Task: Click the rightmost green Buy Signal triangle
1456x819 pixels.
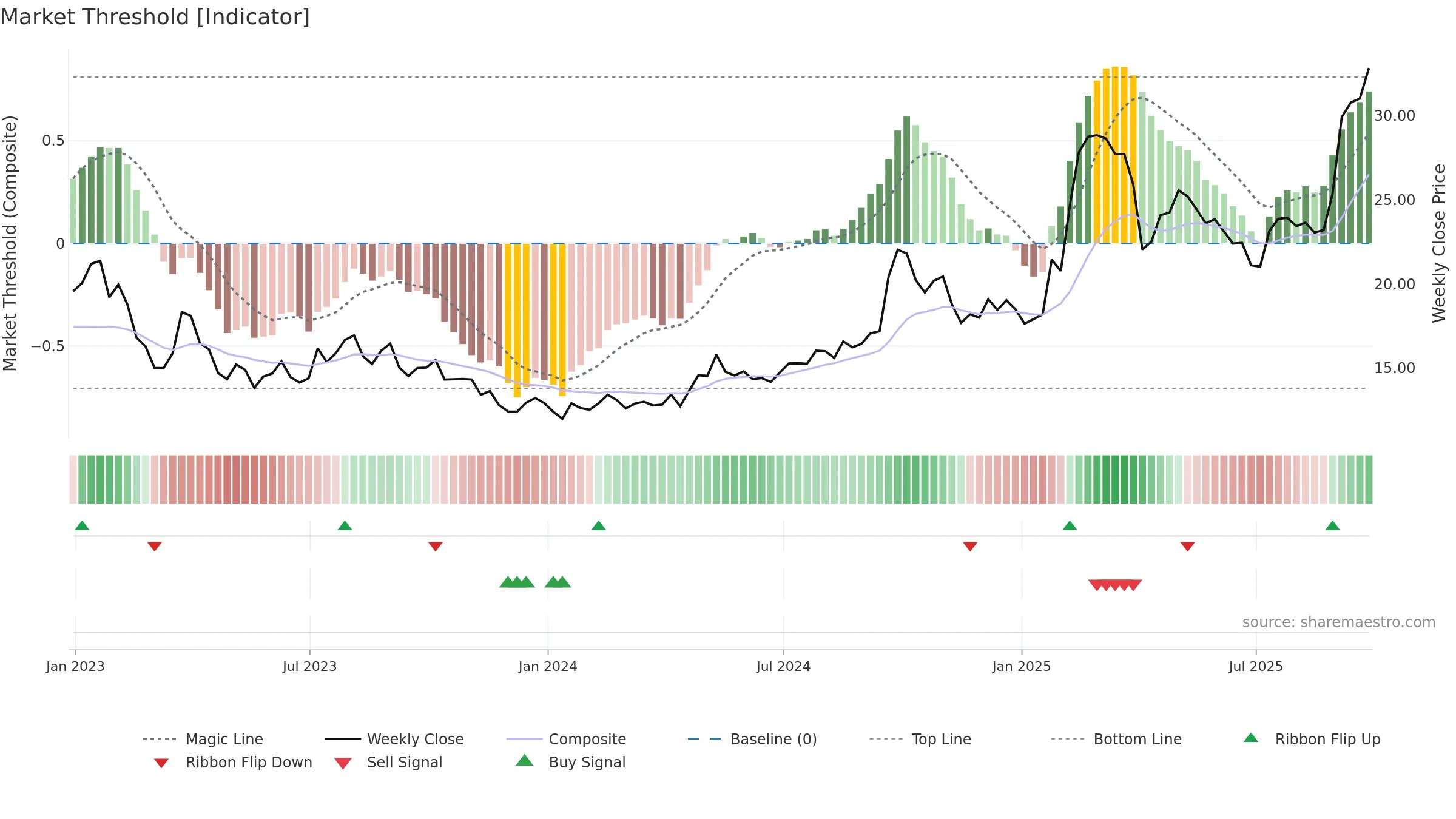Action: [x=562, y=582]
